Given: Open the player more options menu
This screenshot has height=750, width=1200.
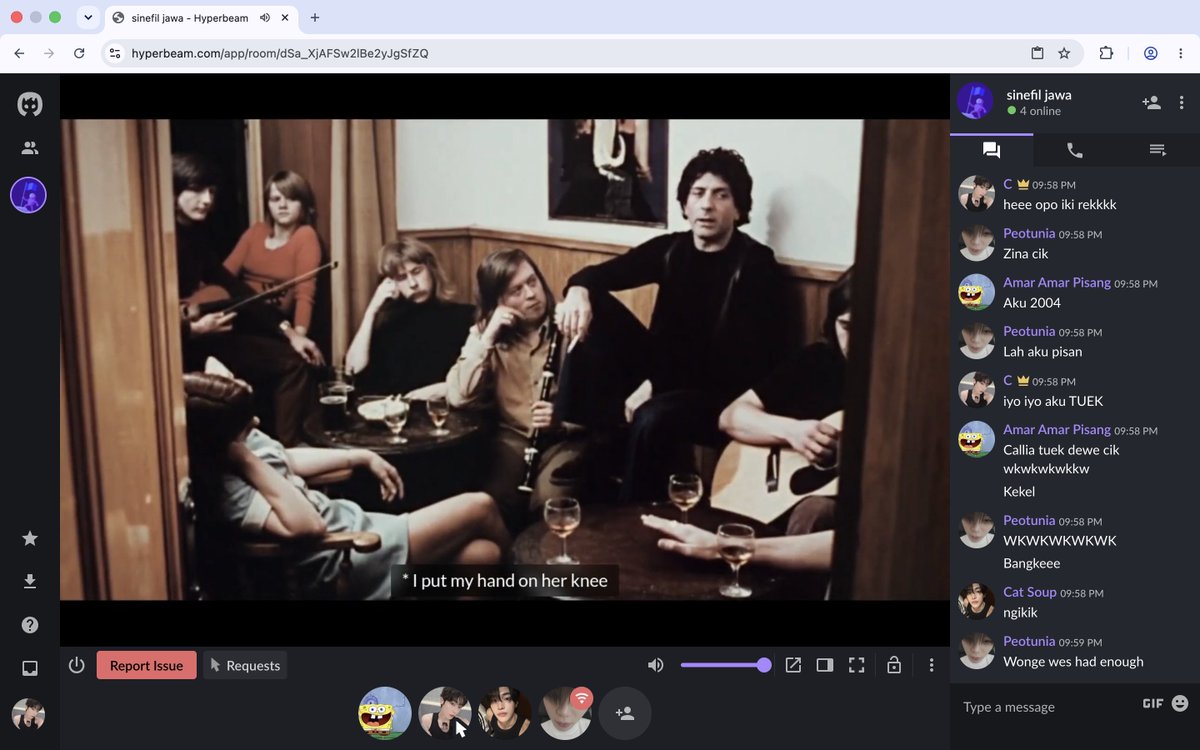Looking at the screenshot, I should 931,665.
